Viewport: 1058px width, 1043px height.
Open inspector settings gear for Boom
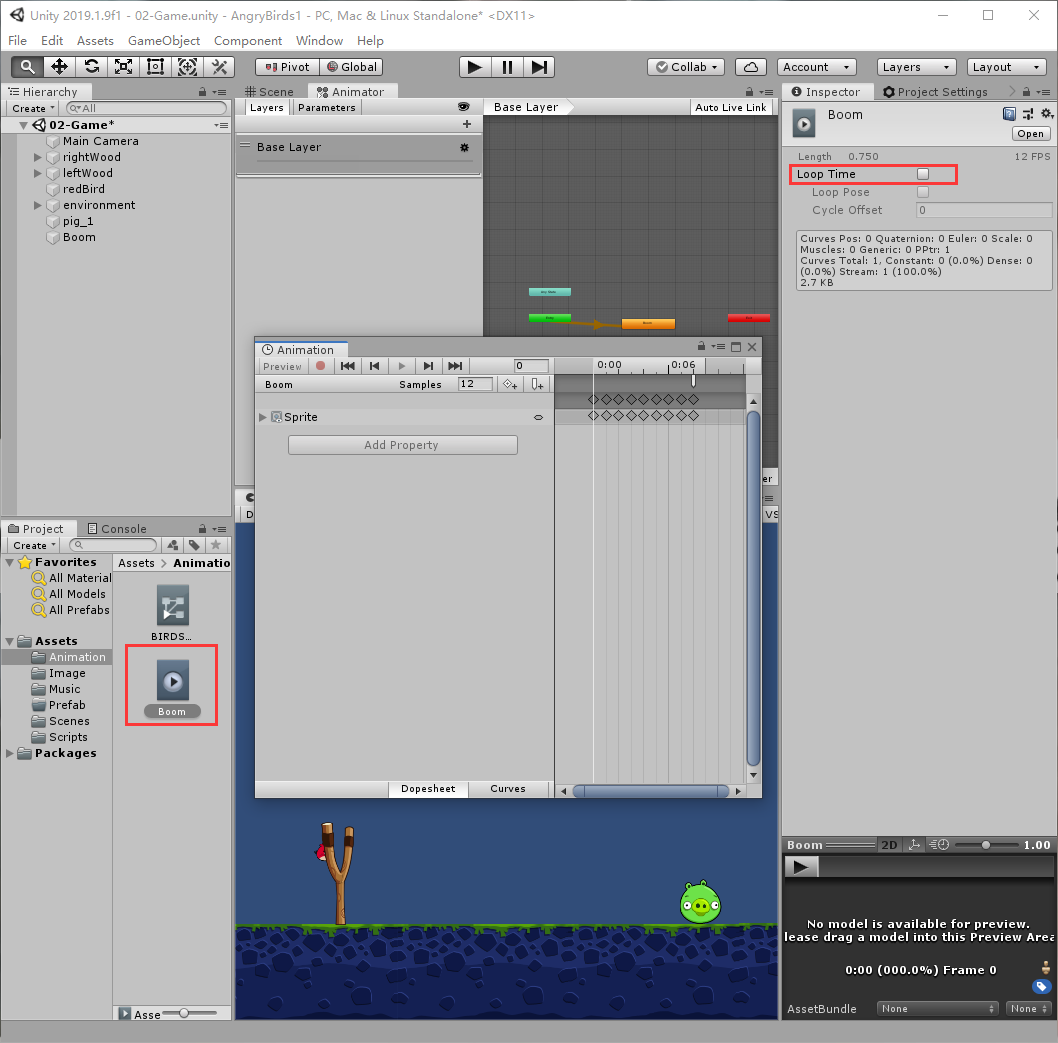click(1047, 114)
